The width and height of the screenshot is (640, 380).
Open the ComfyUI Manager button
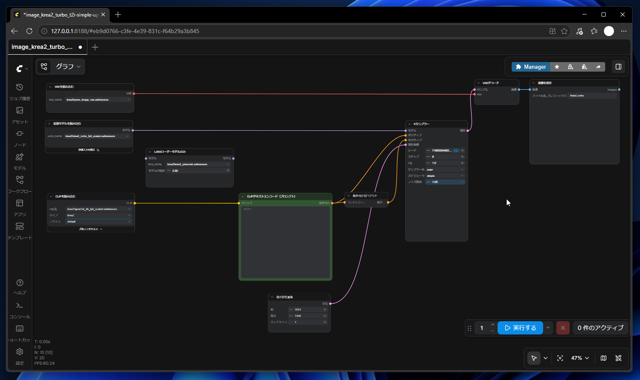tap(531, 67)
